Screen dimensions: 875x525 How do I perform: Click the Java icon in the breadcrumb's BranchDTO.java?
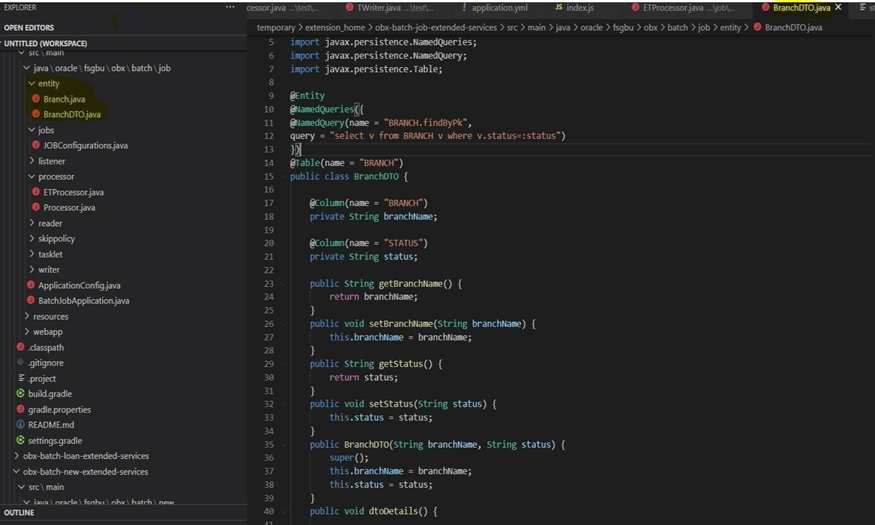757,27
